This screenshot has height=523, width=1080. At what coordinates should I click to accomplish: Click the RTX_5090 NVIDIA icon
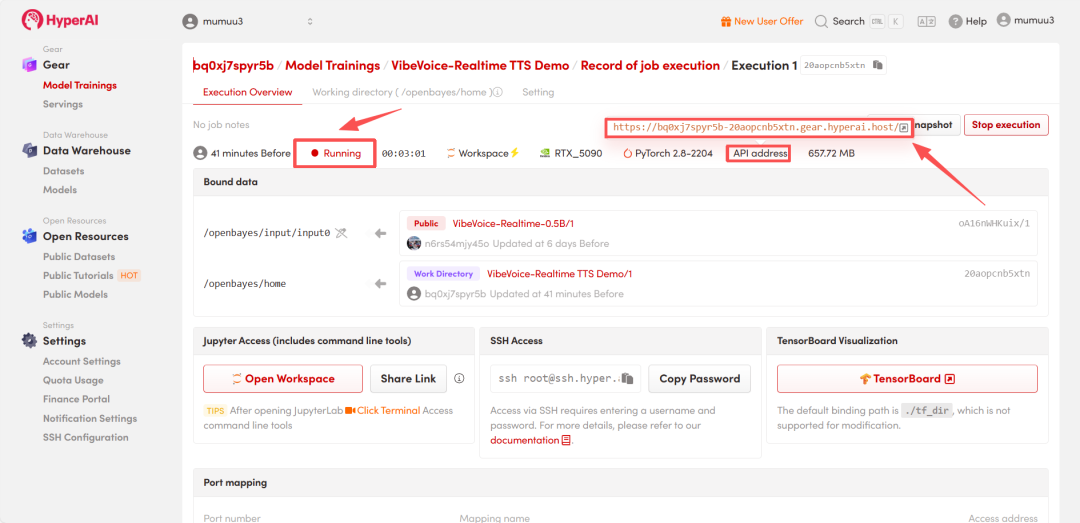544,153
